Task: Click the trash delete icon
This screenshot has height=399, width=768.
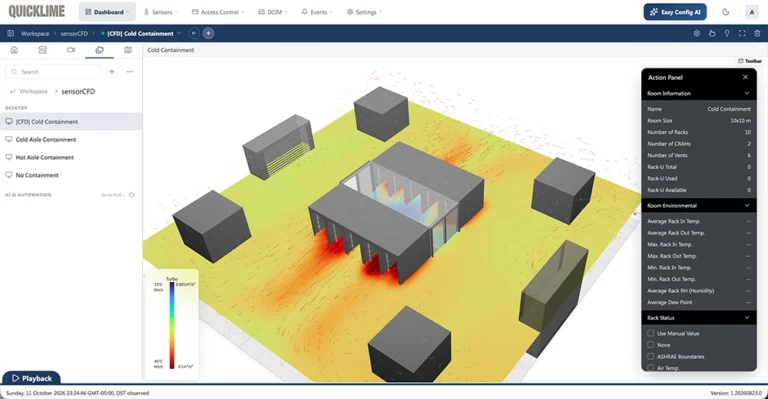Action: tap(757, 33)
